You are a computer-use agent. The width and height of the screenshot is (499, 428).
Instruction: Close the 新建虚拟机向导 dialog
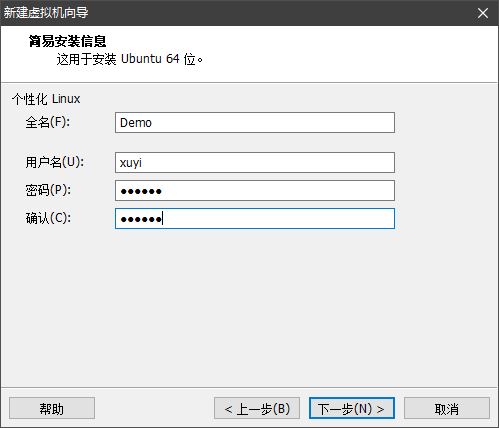(x=482, y=13)
